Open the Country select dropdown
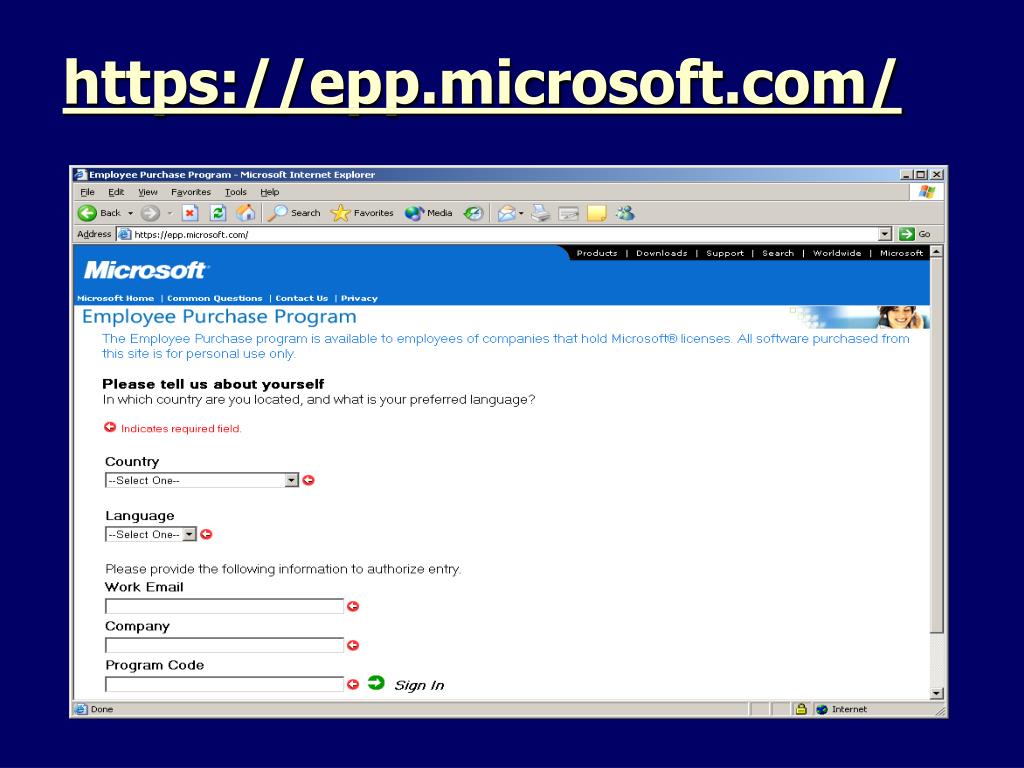 [201, 480]
